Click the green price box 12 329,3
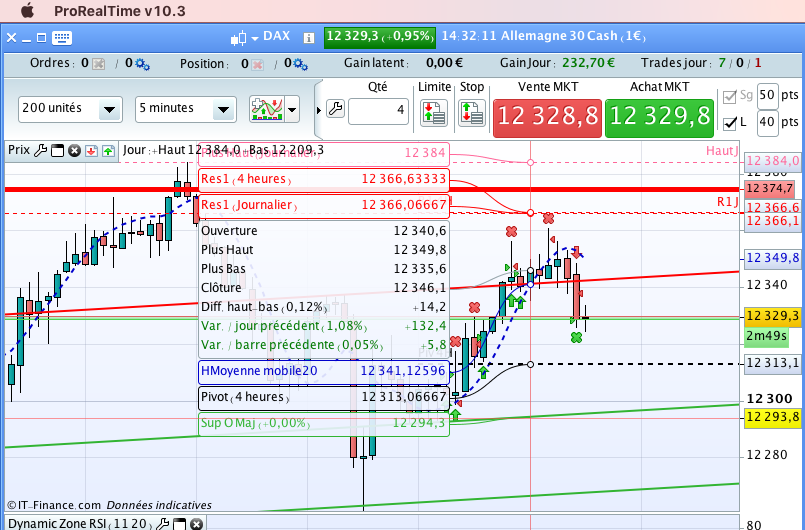 coord(380,37)
